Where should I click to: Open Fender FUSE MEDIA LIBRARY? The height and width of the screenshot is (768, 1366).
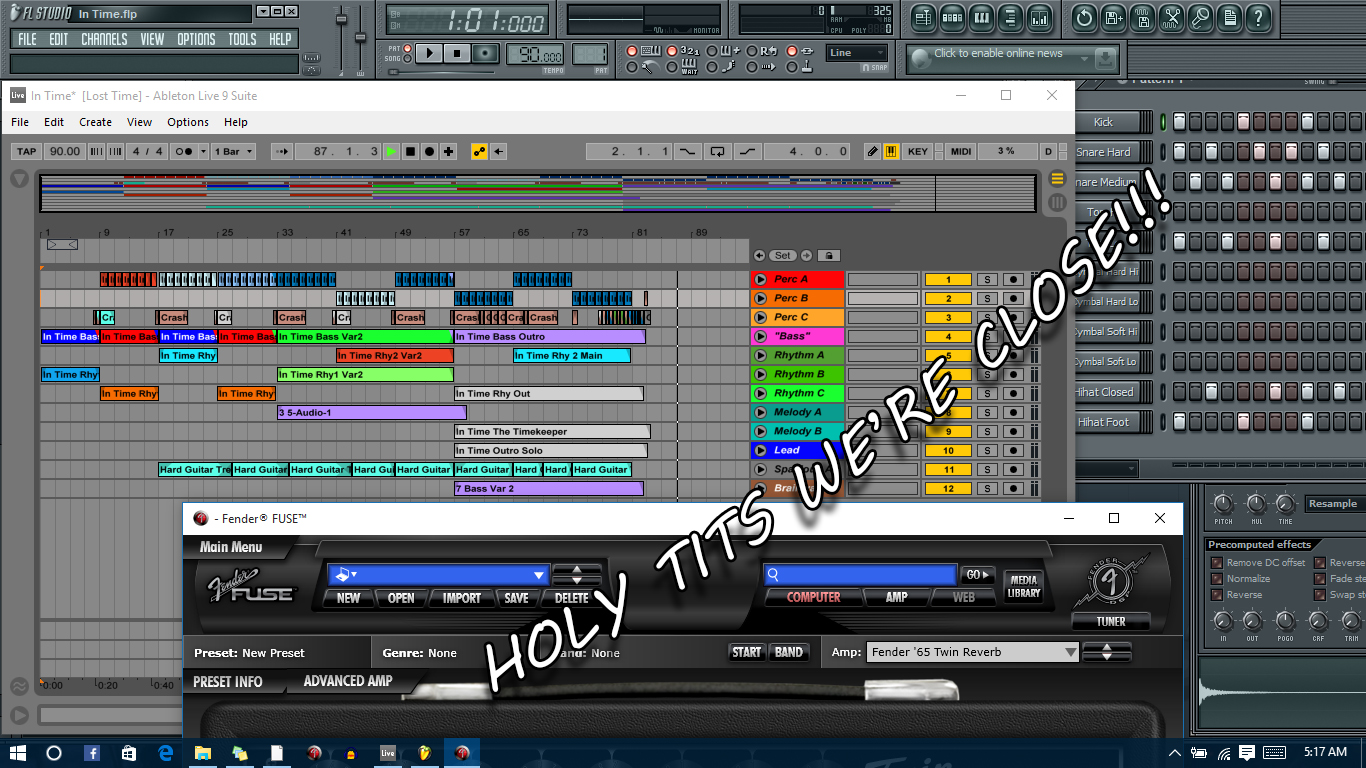point(1024,587)
